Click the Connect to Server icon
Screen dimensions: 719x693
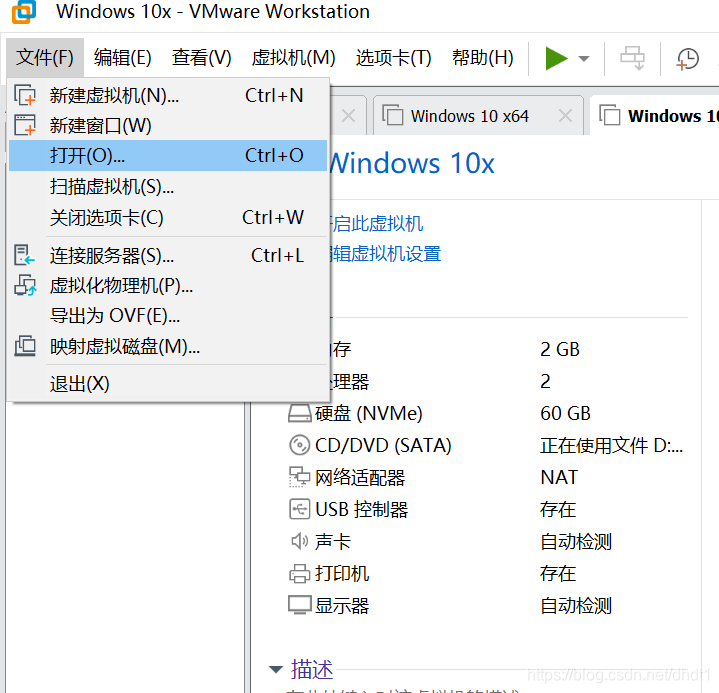point(24,255)
